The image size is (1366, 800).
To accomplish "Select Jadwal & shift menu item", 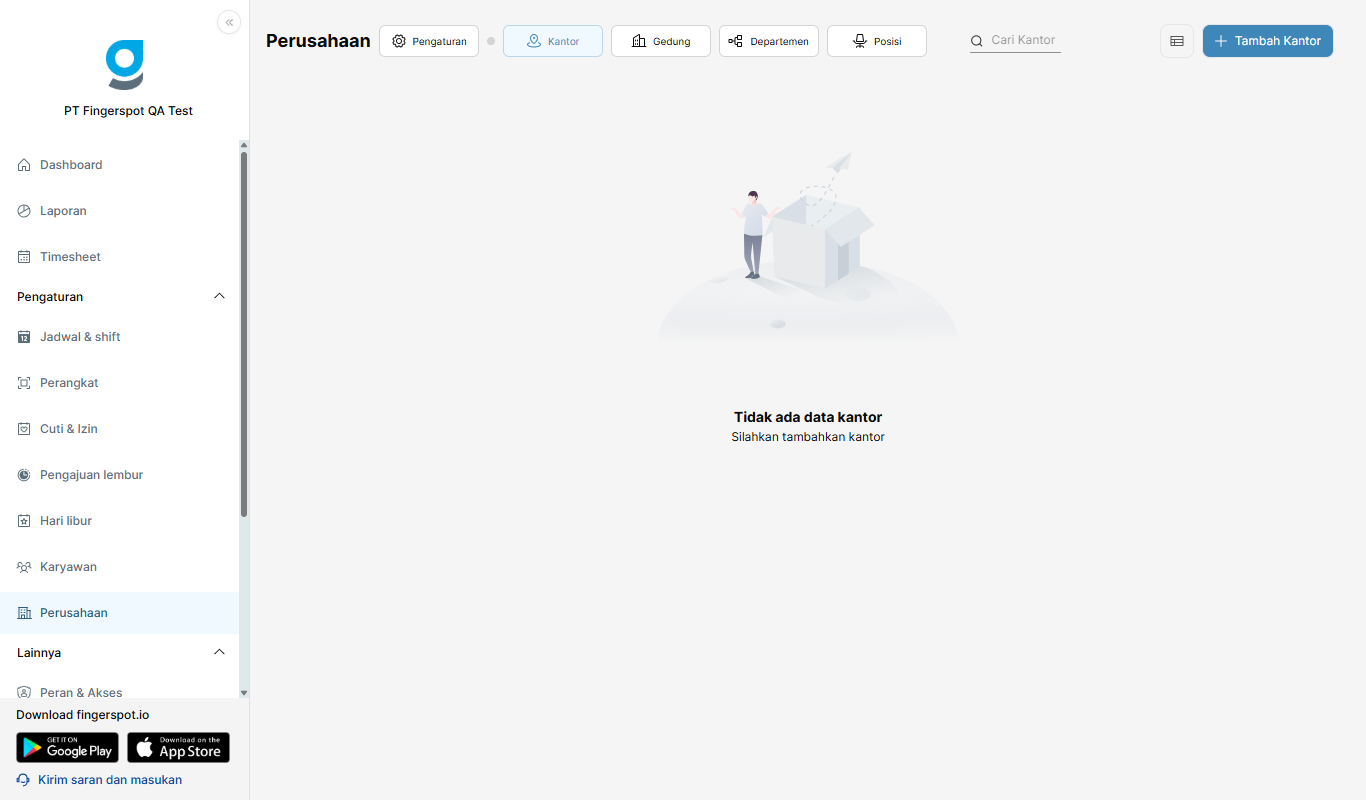I will pyautogui.click(x=119, y=337).
